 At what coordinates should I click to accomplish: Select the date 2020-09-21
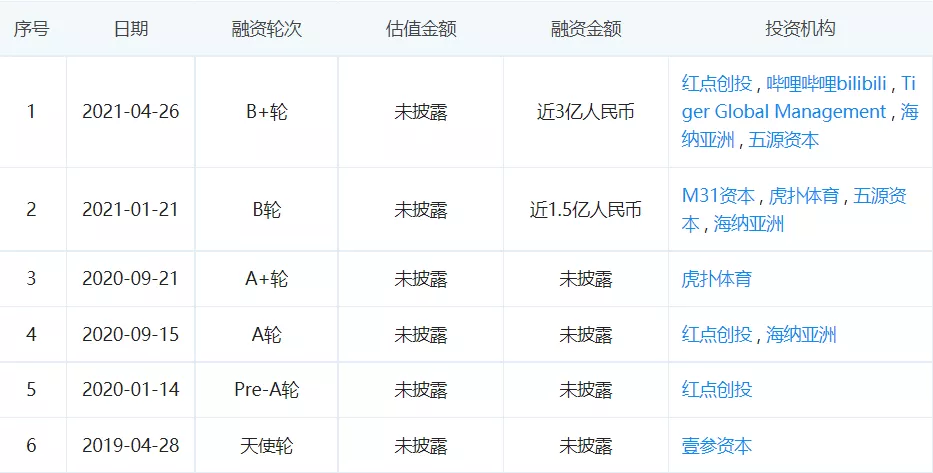tap(130, 278)
